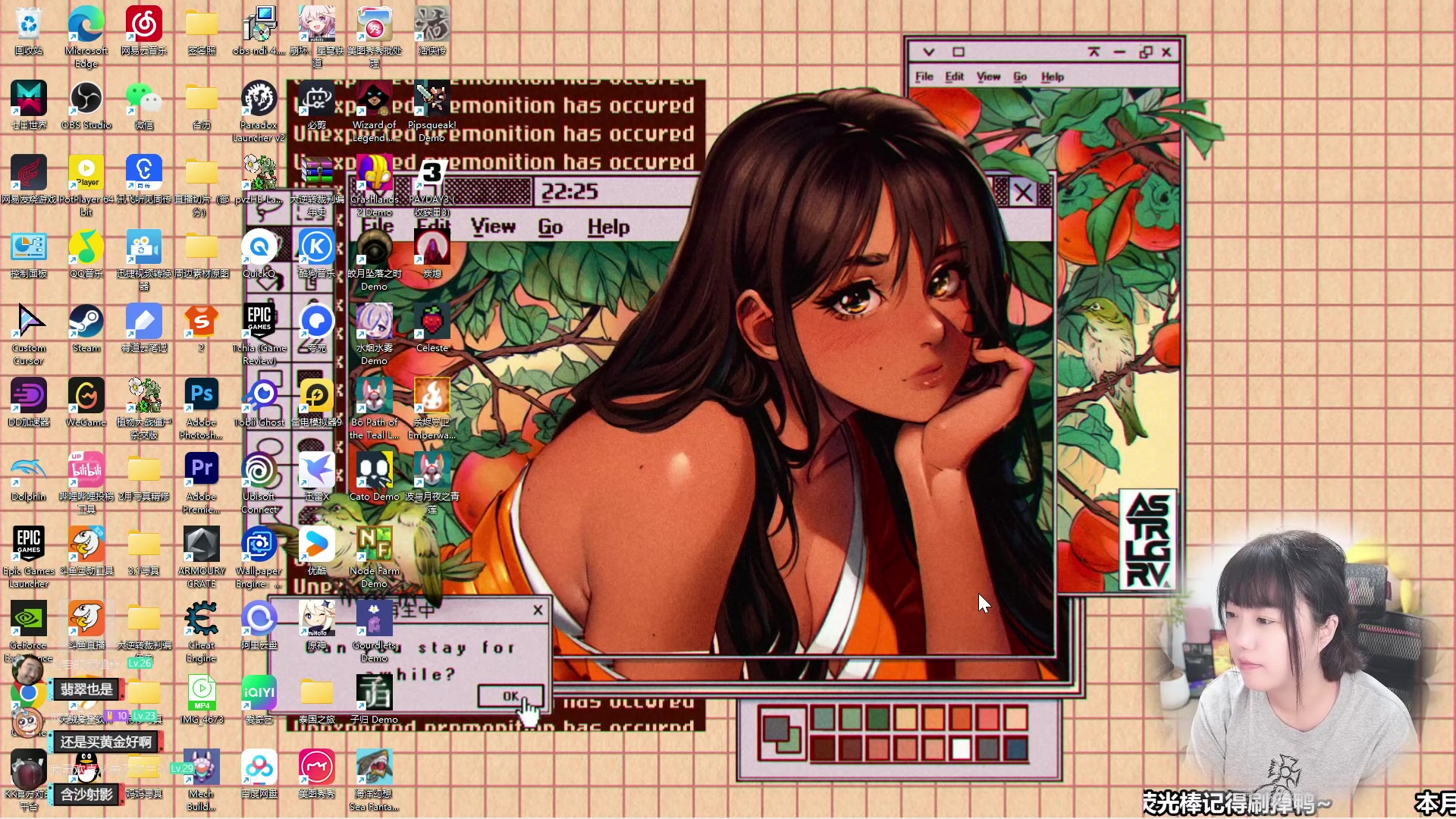Click the Dolphin emulator shortcut
Viewport: 1456px width, 819px height.
pos(29,470)
